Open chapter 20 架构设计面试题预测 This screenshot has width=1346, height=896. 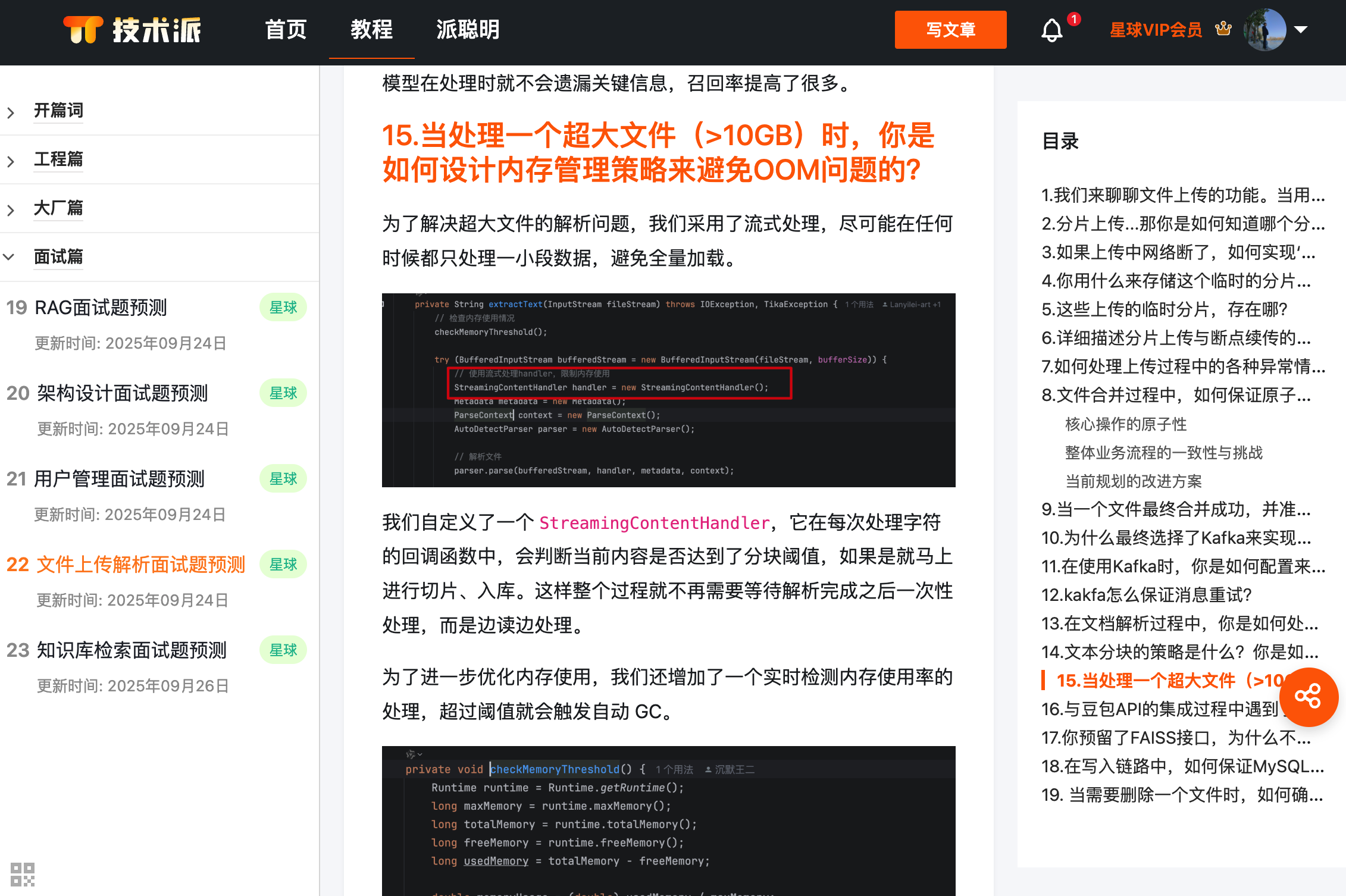[x=122, y=393]
